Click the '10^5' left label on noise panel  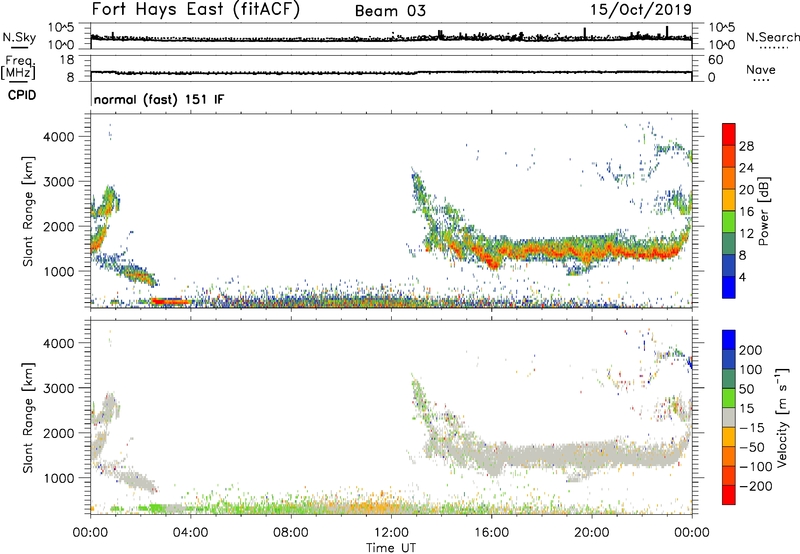point(61,27)
